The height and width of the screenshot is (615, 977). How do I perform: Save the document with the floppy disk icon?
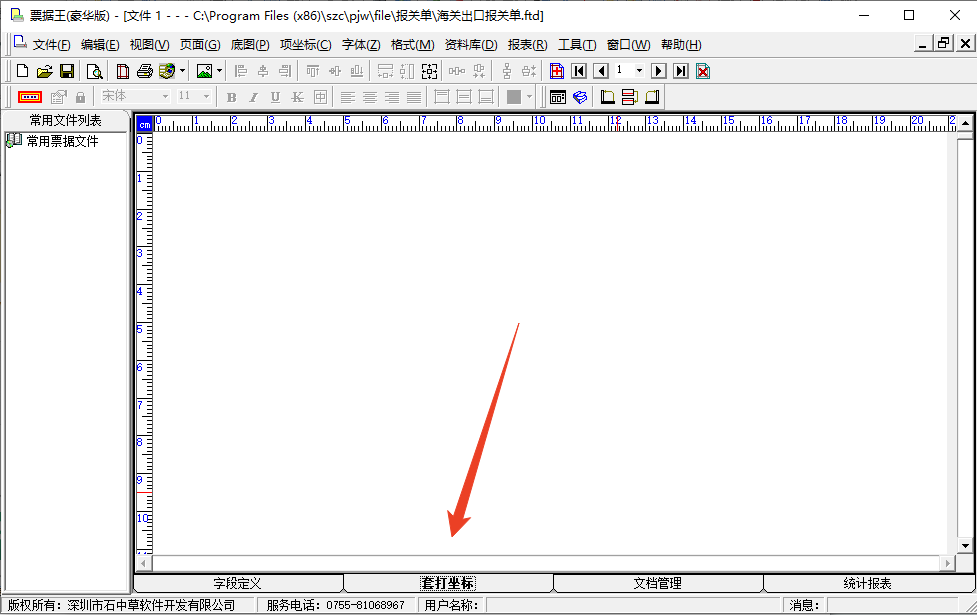[67, 71]
